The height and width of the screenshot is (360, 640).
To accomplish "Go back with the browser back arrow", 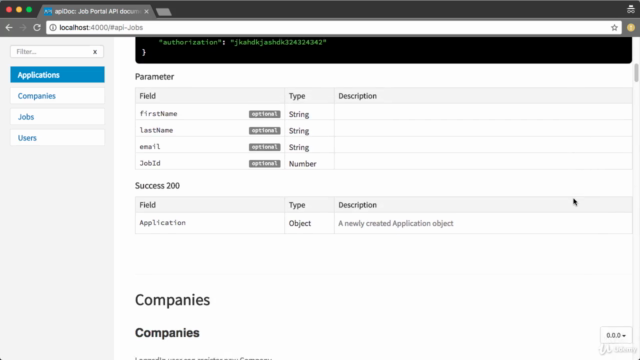I will 9,28.
